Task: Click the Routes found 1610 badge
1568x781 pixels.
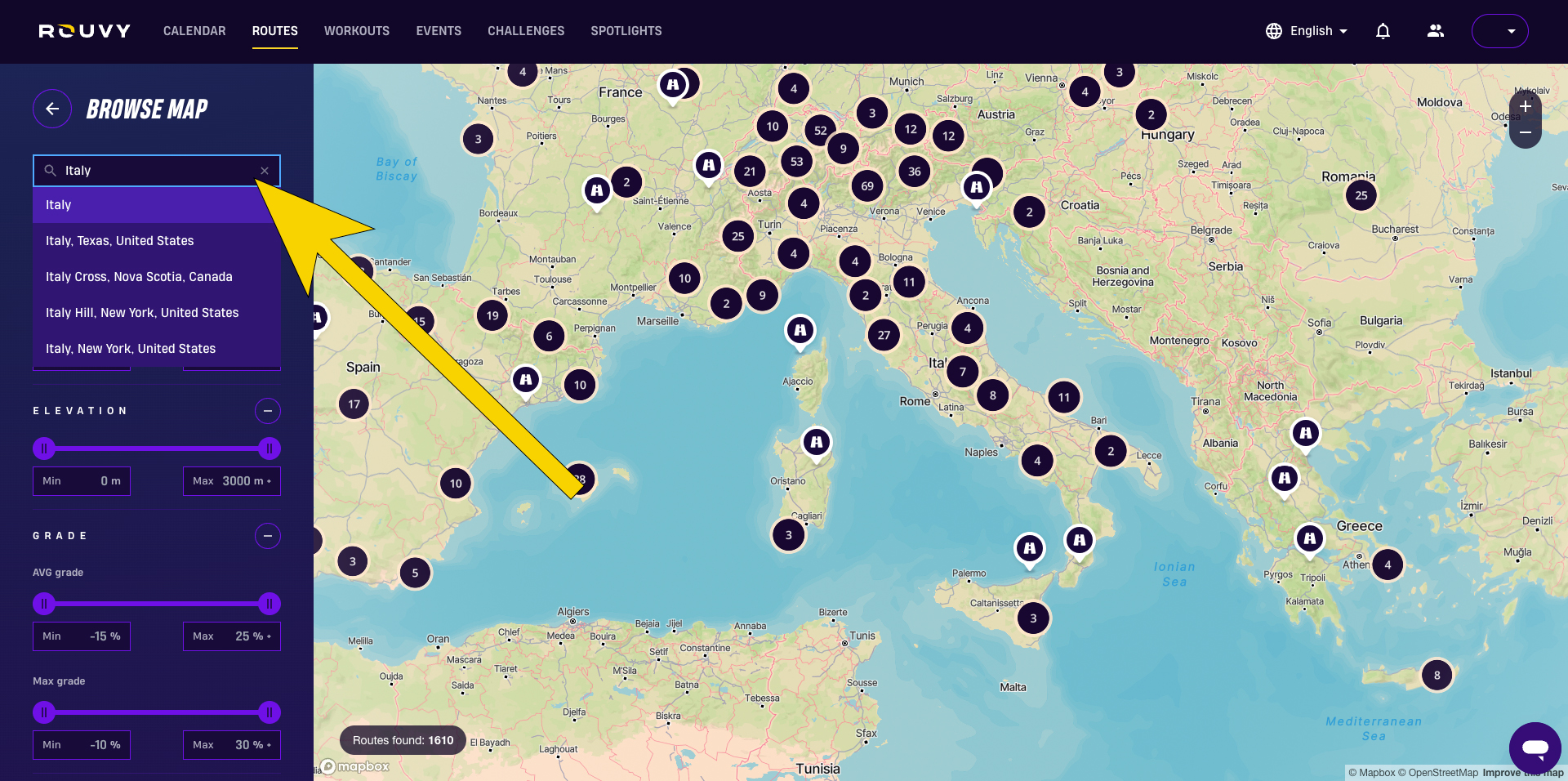Action: [x=403, y=740]
